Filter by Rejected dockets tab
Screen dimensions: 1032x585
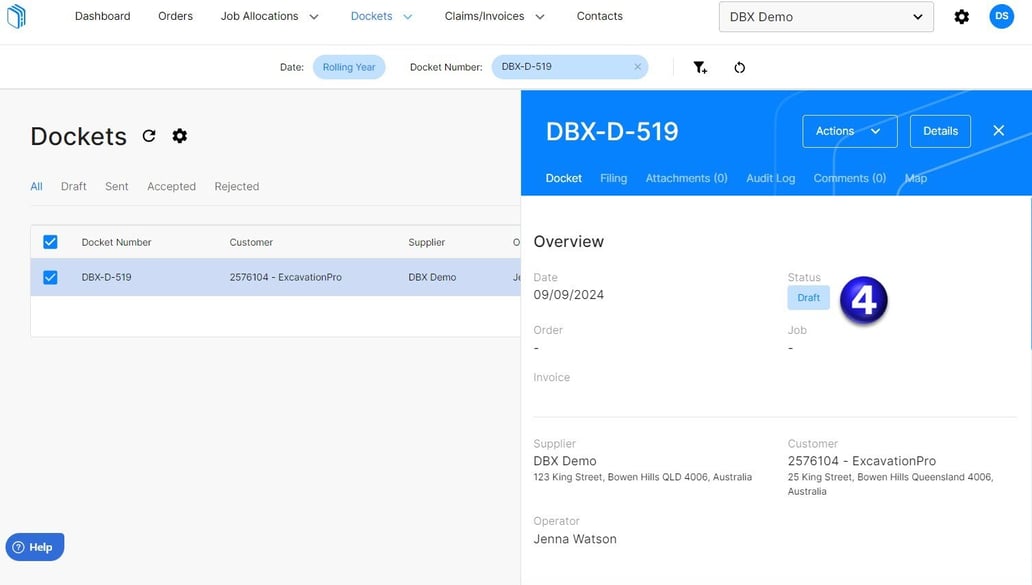(x=236, y=186)
